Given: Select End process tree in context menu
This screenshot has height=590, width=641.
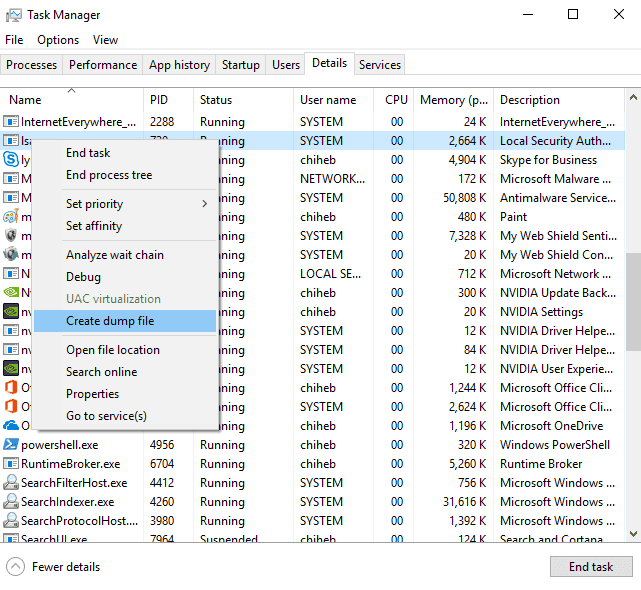Looking at the screenshot, I should click(x=109, y=175).
